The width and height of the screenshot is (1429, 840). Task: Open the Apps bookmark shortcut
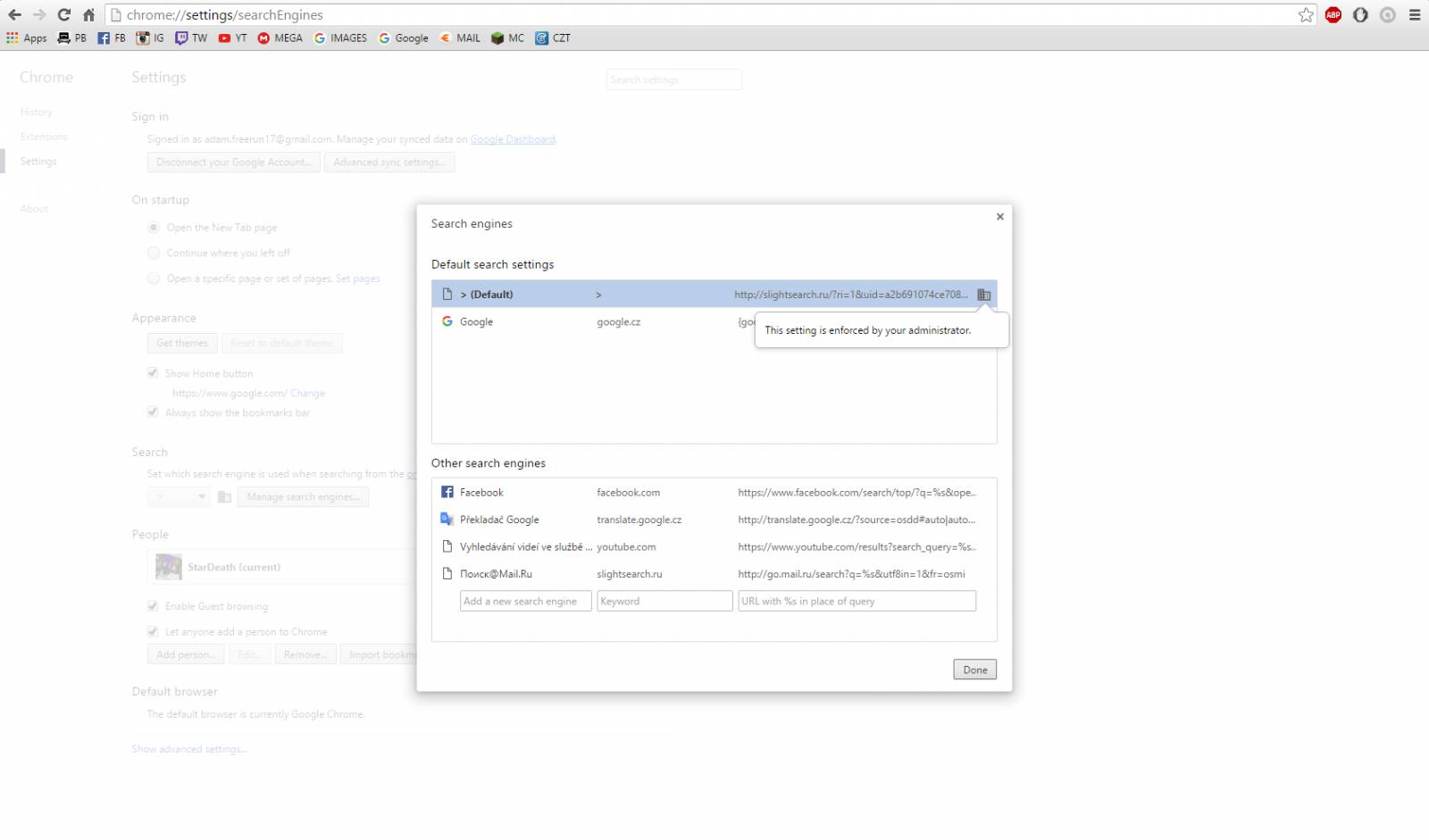click(27, 38)
